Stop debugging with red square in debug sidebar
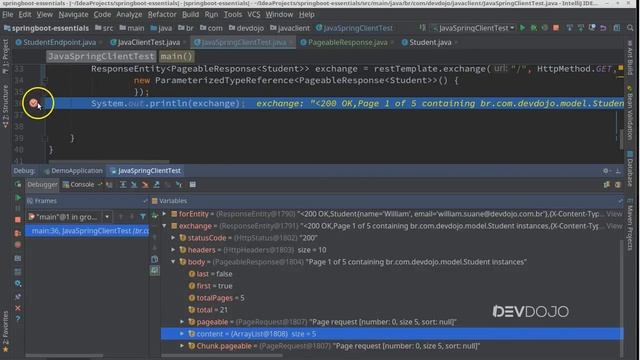The height and width of the screenshot is (360, 640). (x=18, y=220)
